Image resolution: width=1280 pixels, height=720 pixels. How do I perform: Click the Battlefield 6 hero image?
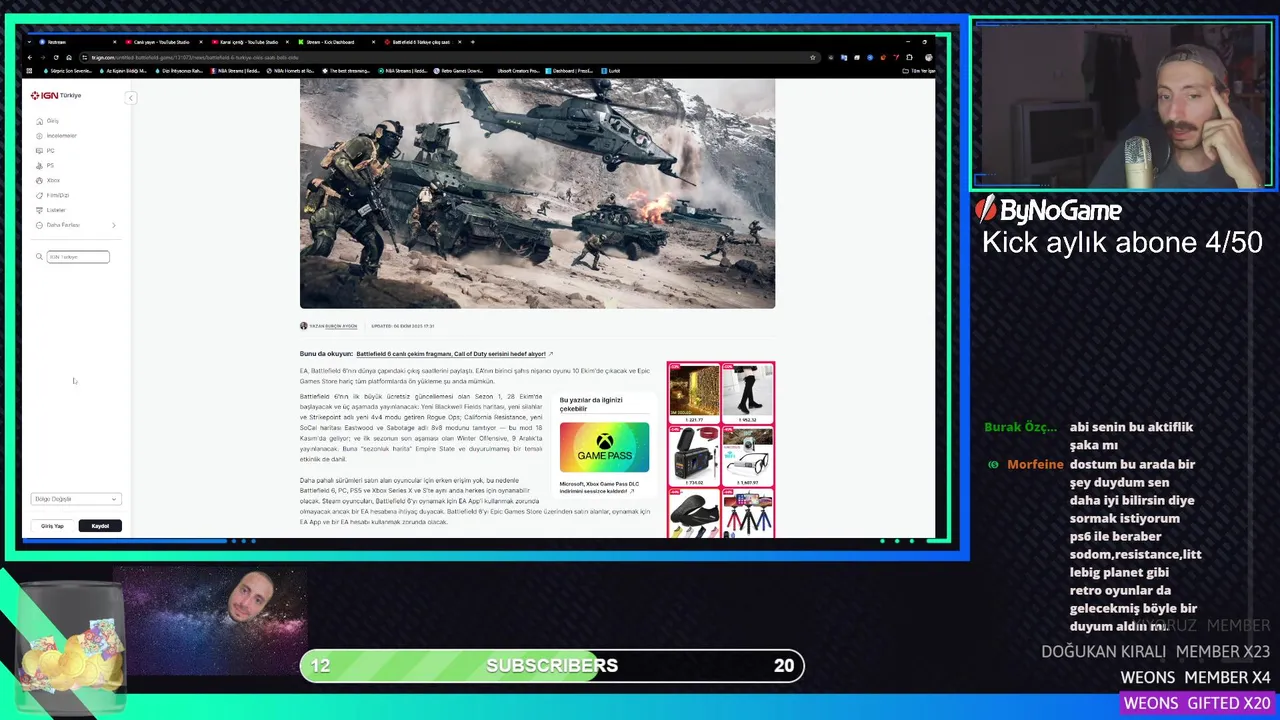(x=537, y=193)
